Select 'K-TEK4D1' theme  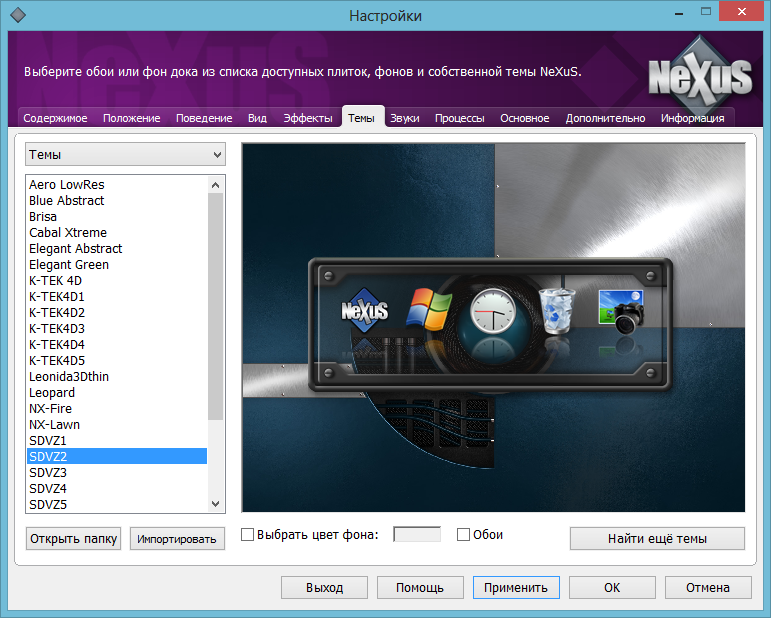(x=117, y=296)
